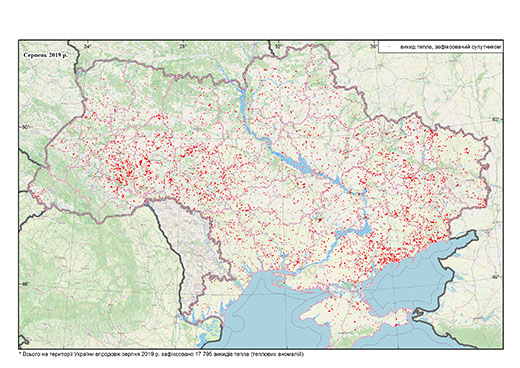520x368 pixels.
Task: Click the hatched Kakhovka reservoir in the south
Action: [353, 230]
